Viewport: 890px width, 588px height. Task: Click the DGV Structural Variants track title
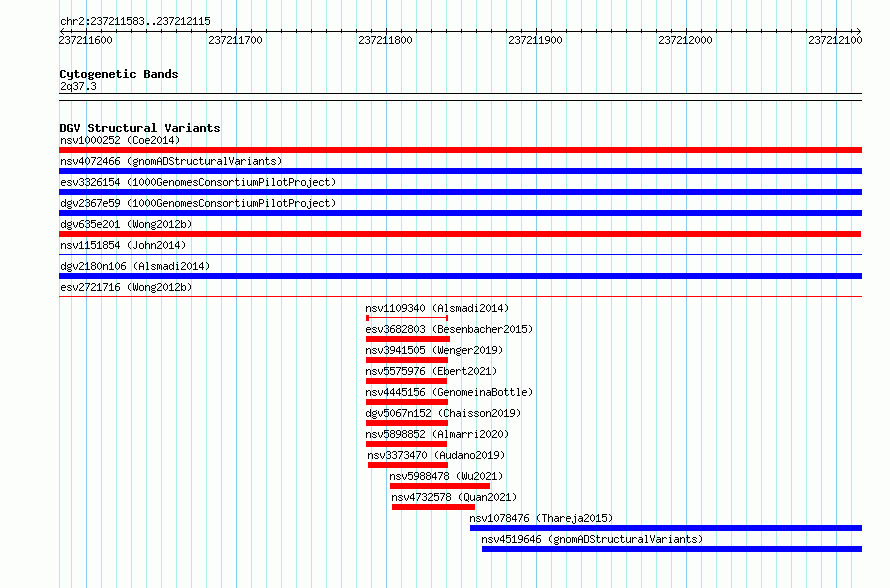click(x=140, y=128)
